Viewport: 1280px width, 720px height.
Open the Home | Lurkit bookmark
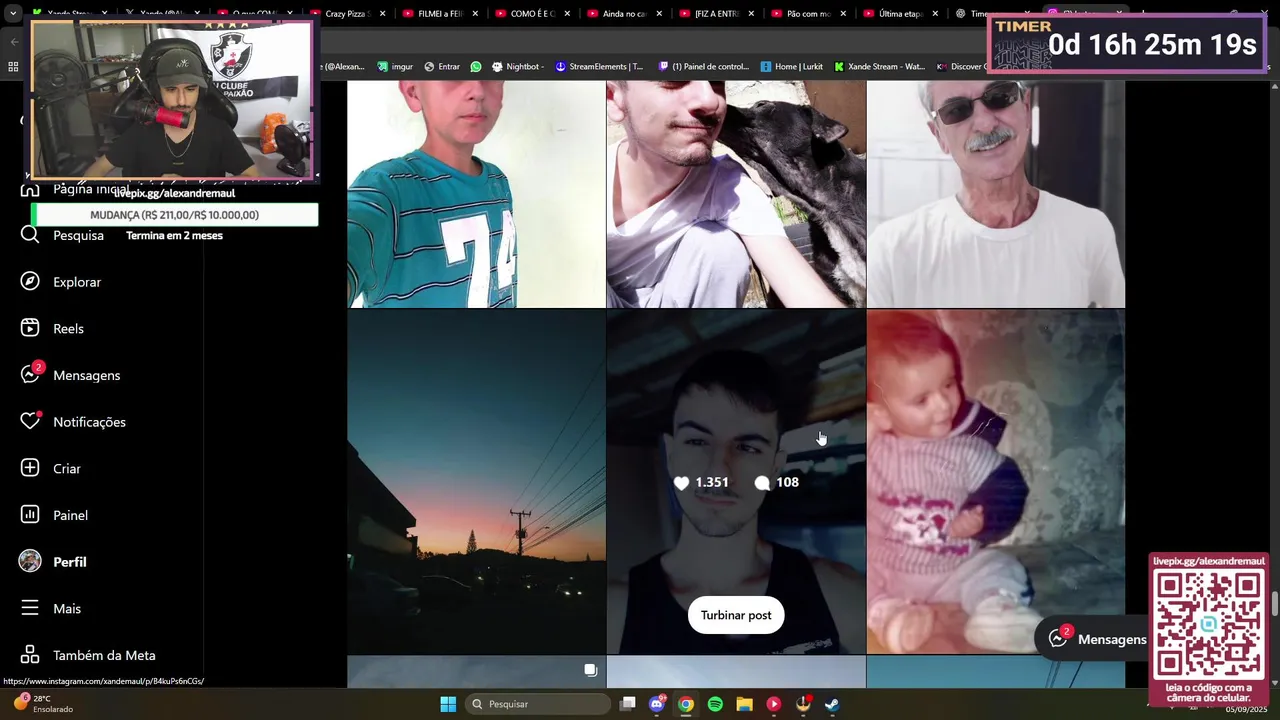(x=792, y=67)
